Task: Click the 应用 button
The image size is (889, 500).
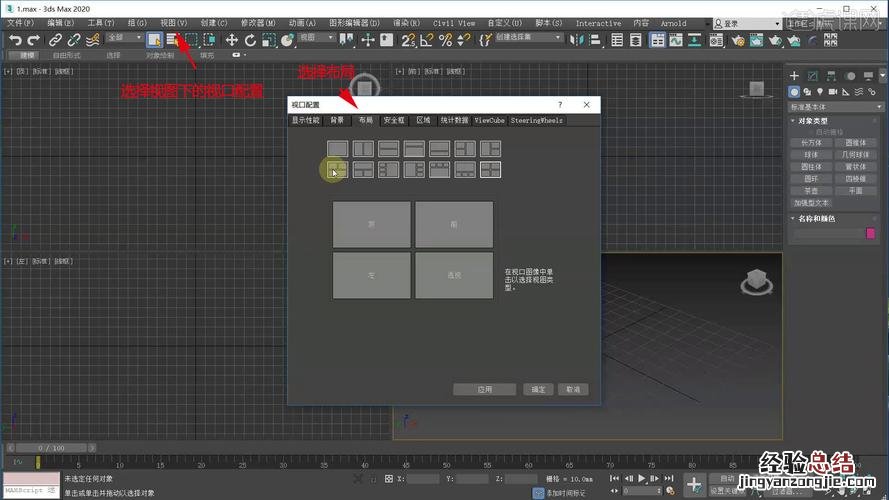Action: (484, 389)
